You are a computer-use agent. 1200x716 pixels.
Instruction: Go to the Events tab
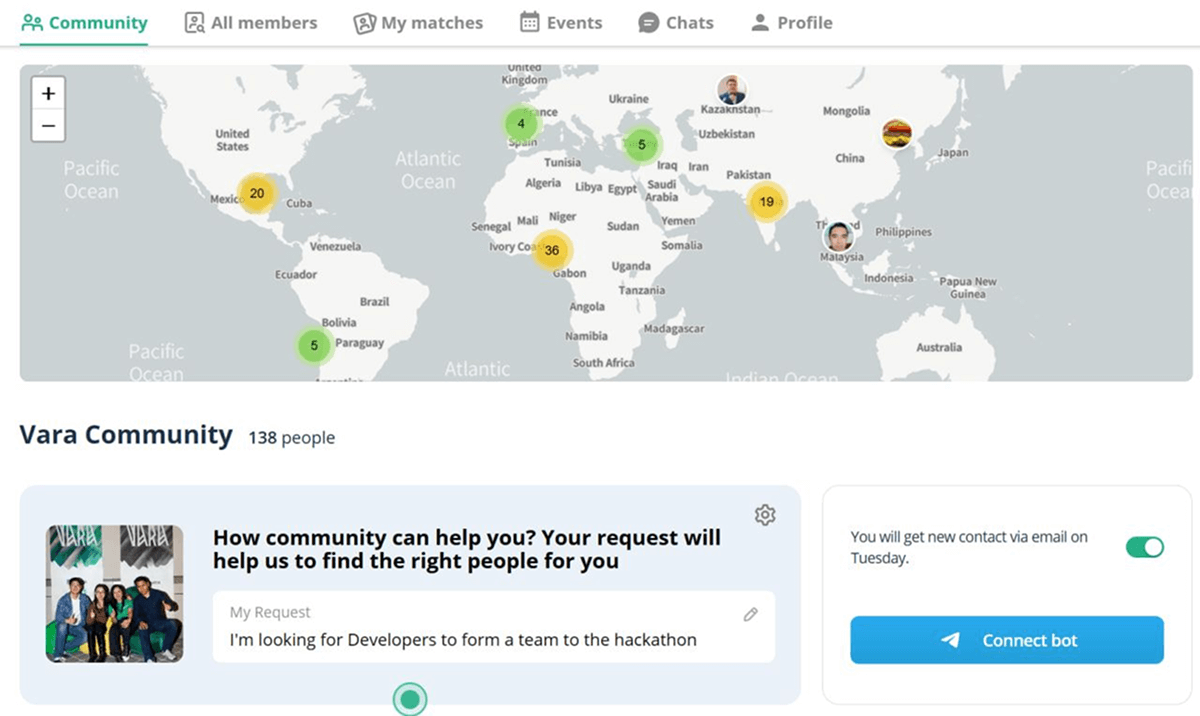pyautogui.click(x=561, y=23)
